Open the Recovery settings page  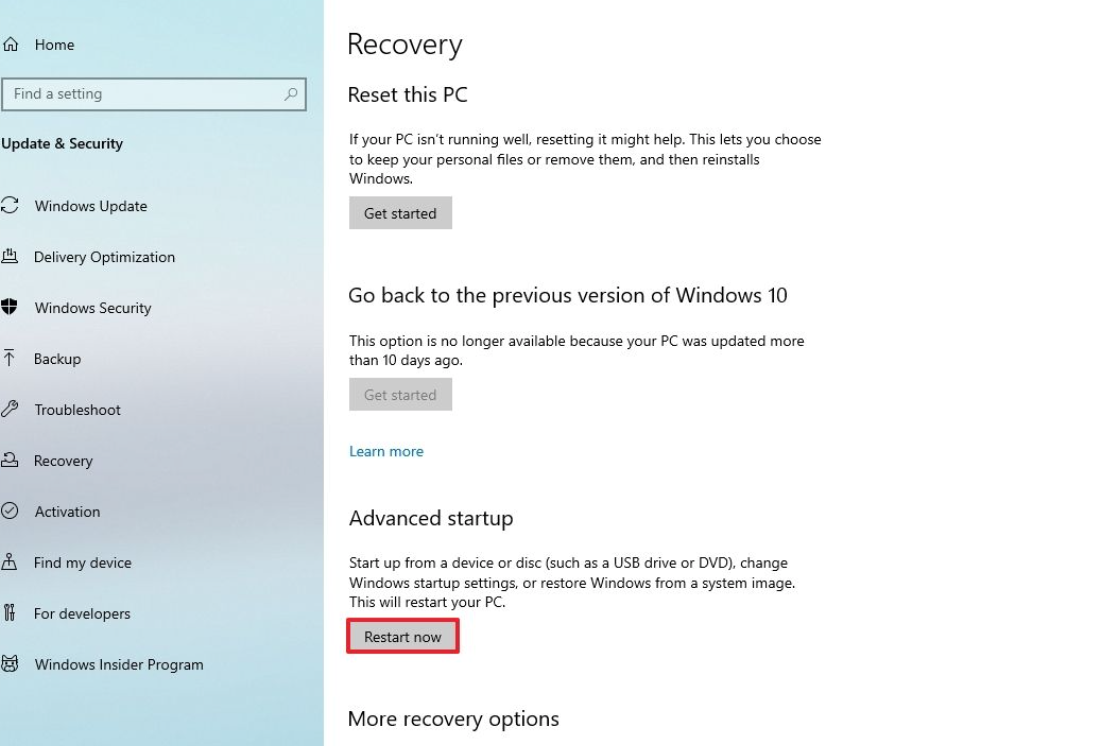63,461
